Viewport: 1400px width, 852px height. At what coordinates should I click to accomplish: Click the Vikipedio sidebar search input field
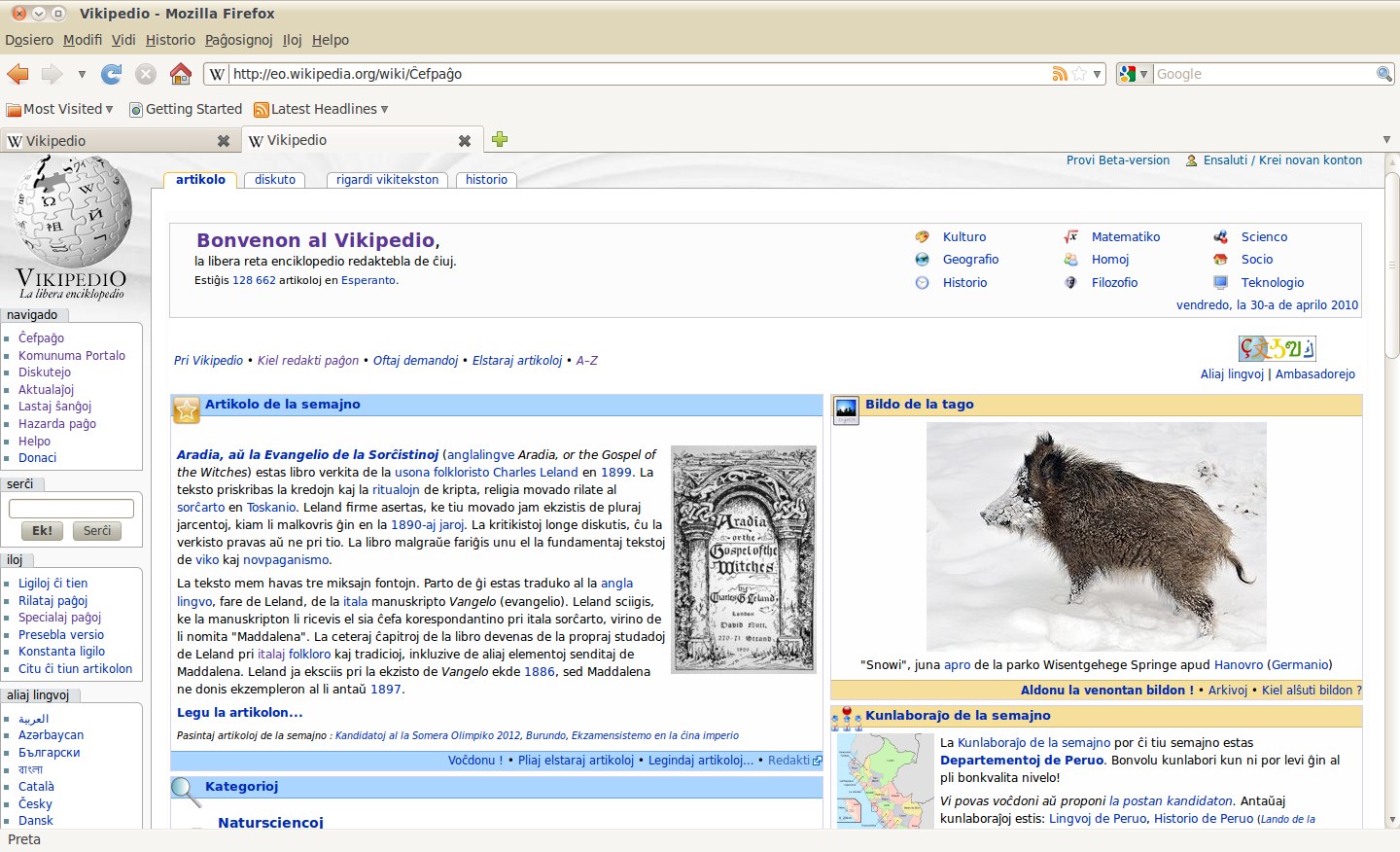[71, 509]
